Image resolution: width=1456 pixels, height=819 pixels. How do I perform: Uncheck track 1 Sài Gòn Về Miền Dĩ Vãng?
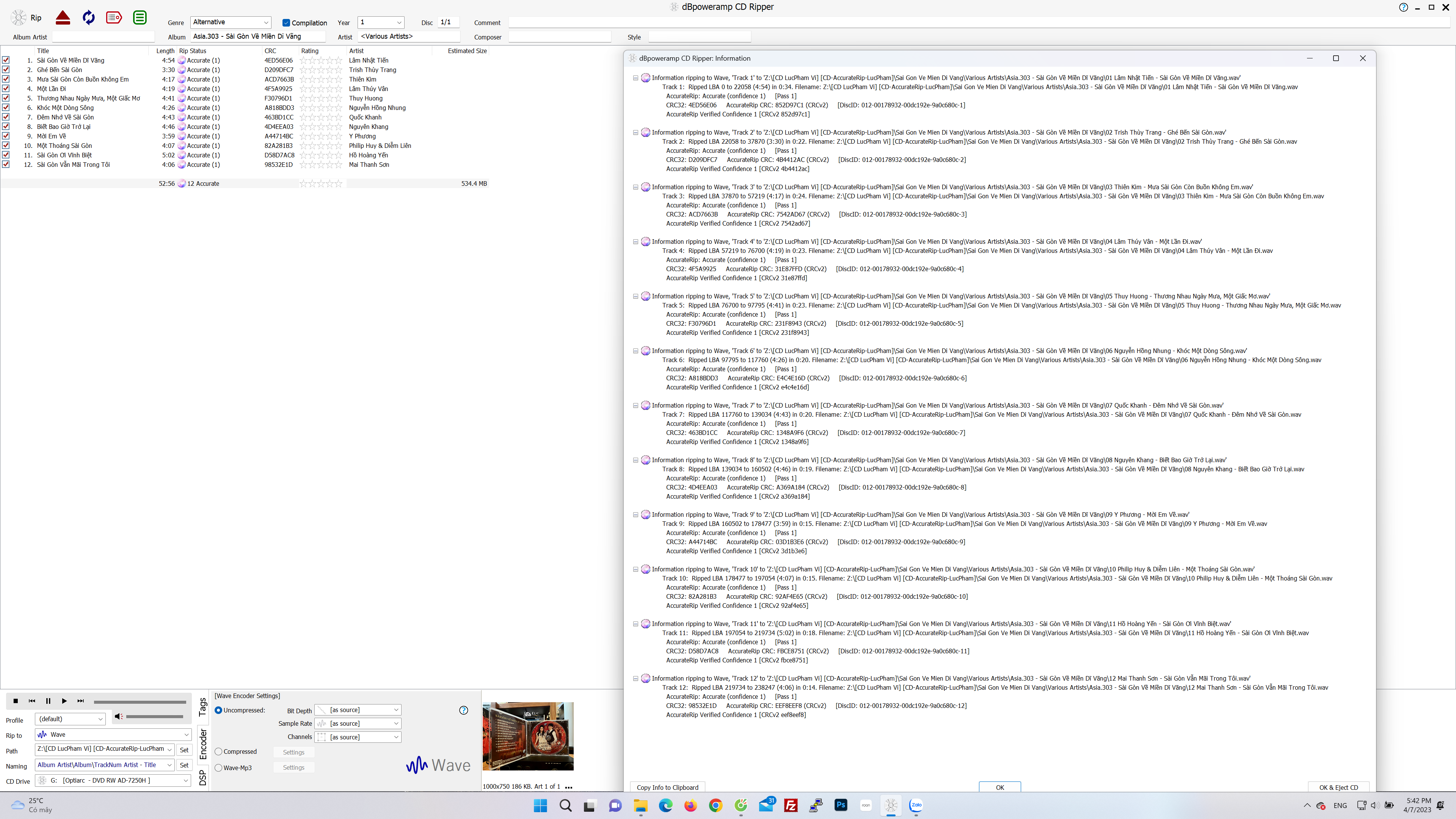6,61
